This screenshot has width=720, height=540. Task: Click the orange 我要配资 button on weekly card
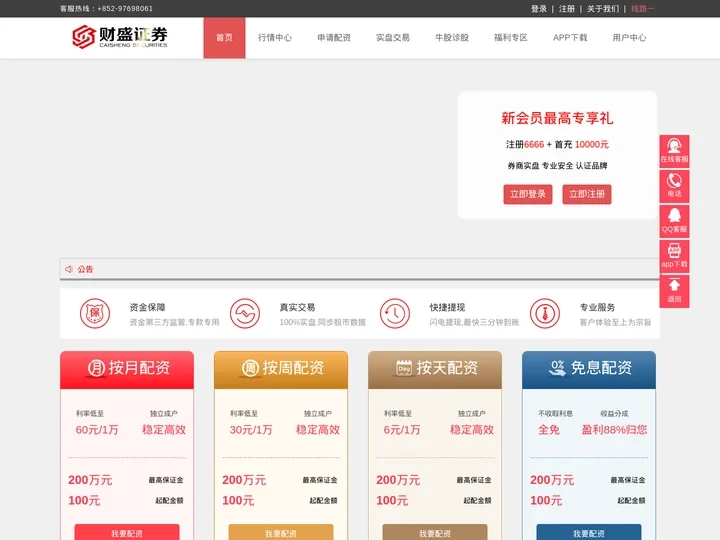(x=281, y=533)
